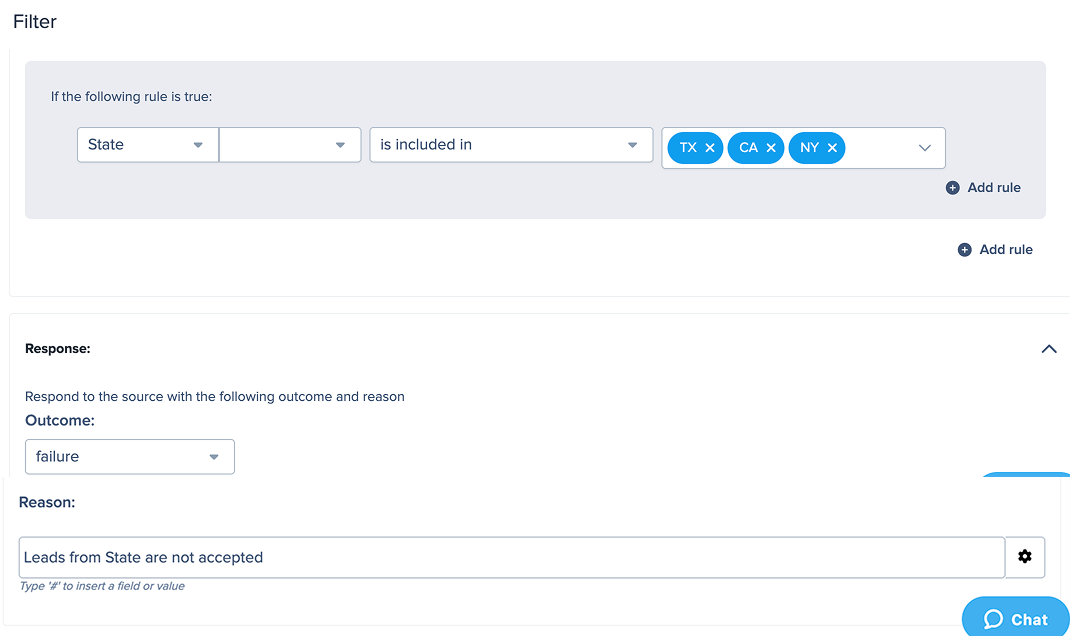Click 'Add rule' text inside the gray rule group
The width and height of the screenshot is (1070, 636).
(994, 188)
